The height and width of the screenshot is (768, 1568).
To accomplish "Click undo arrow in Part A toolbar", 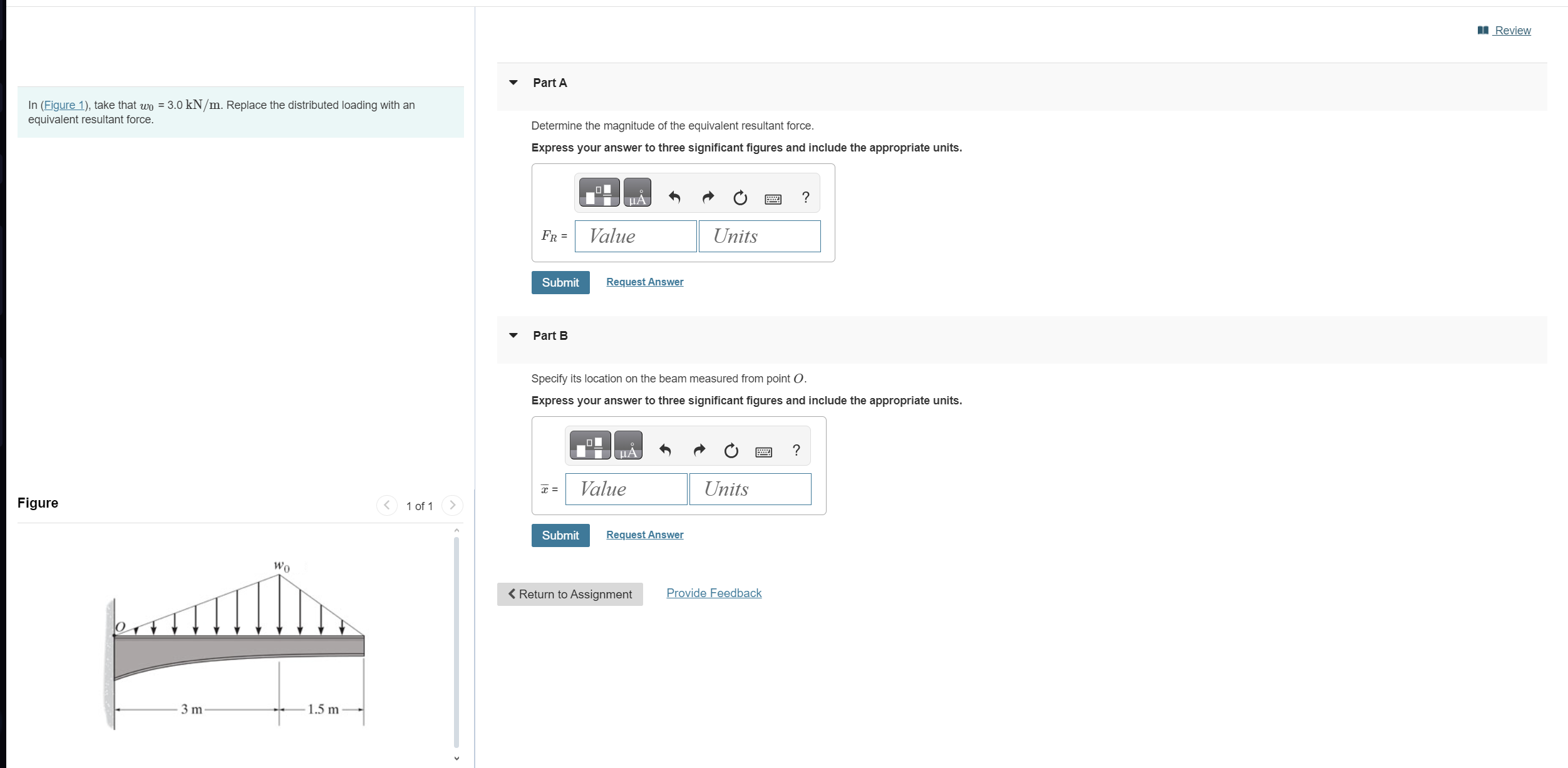I will coord(674,198).
